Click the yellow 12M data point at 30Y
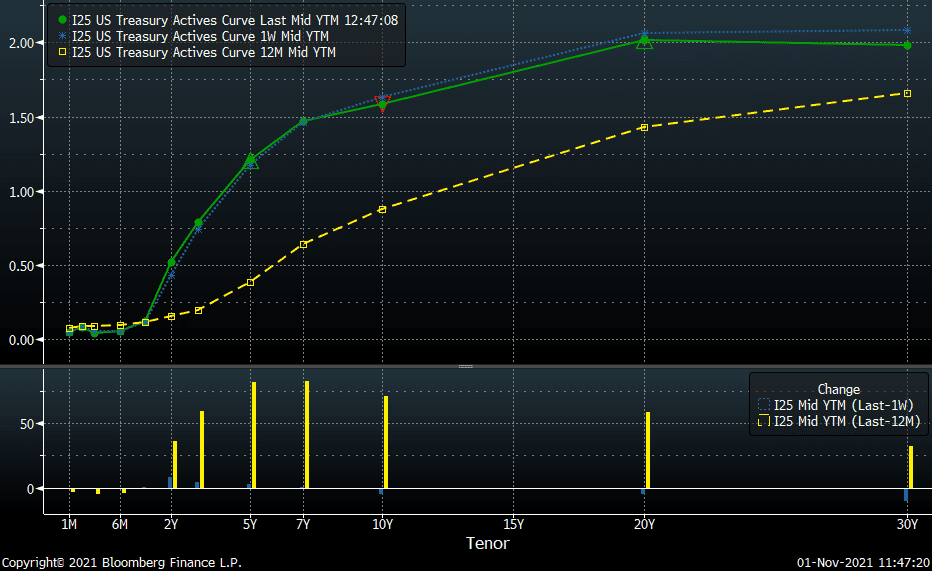The width and height of the screenshot is (932, 571). click(x=907, y=94)
